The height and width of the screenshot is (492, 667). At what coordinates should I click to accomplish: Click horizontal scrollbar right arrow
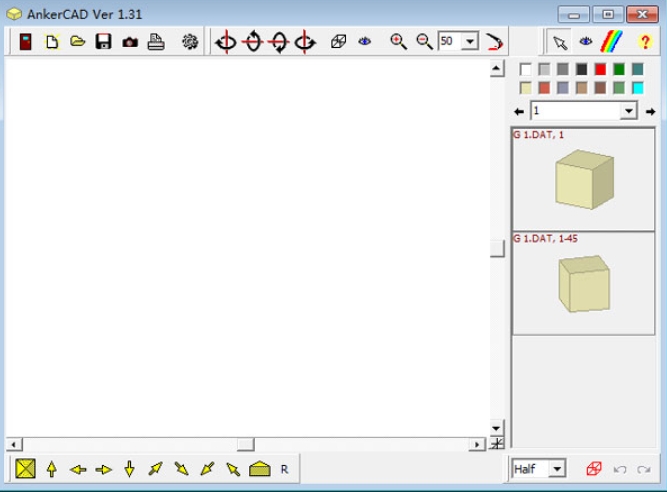click(x=477, y=444)
